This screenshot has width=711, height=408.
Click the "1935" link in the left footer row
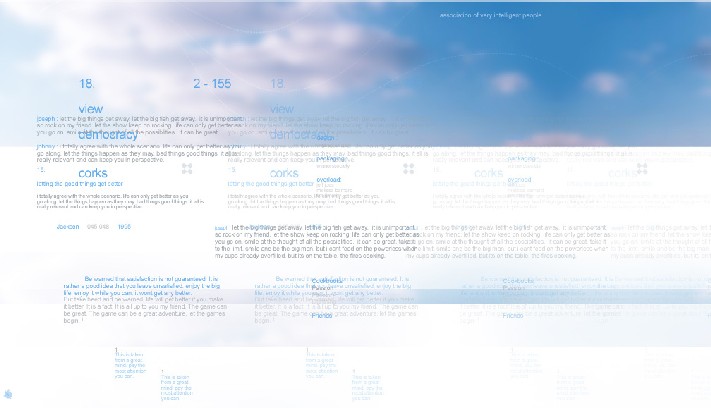point(124,227)
